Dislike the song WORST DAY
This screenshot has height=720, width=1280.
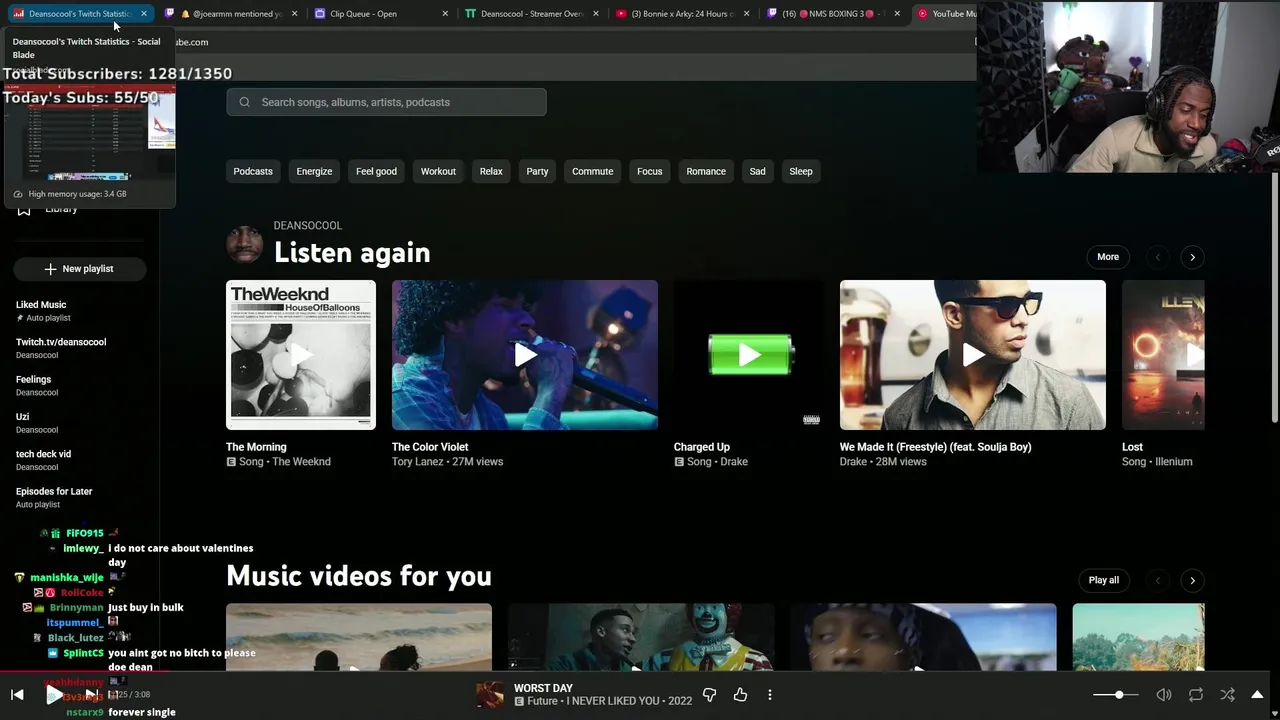pyautogui.click(x=709, y=695)
